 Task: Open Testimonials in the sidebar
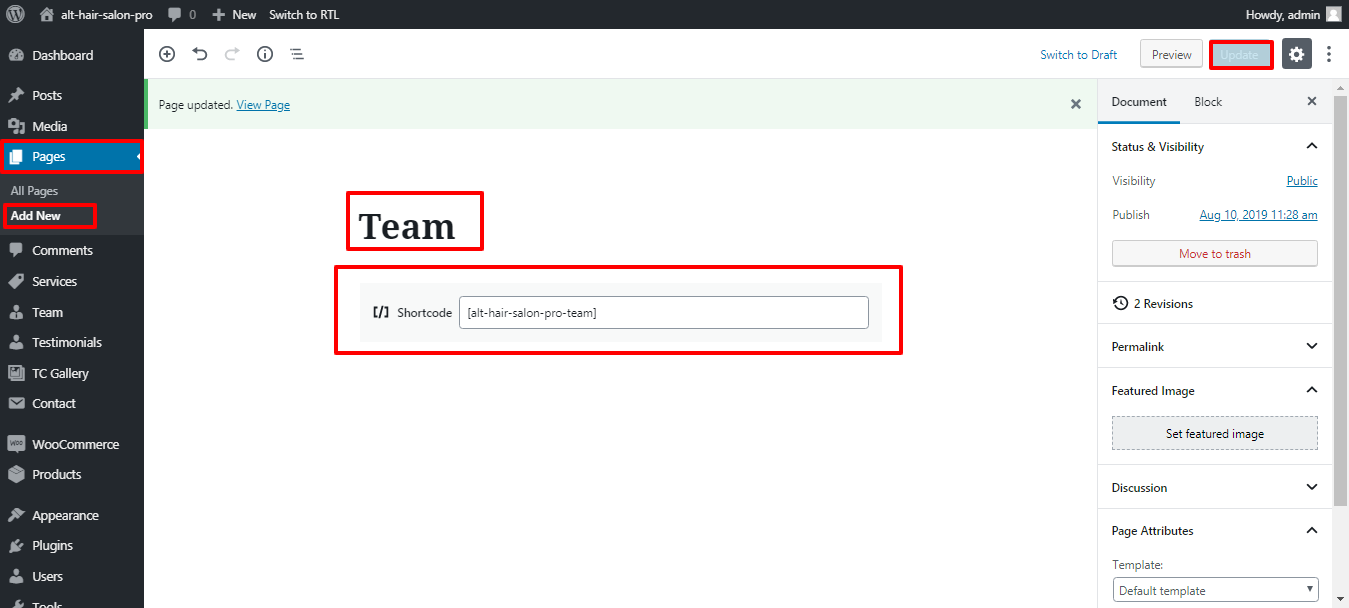pos(72,342)
